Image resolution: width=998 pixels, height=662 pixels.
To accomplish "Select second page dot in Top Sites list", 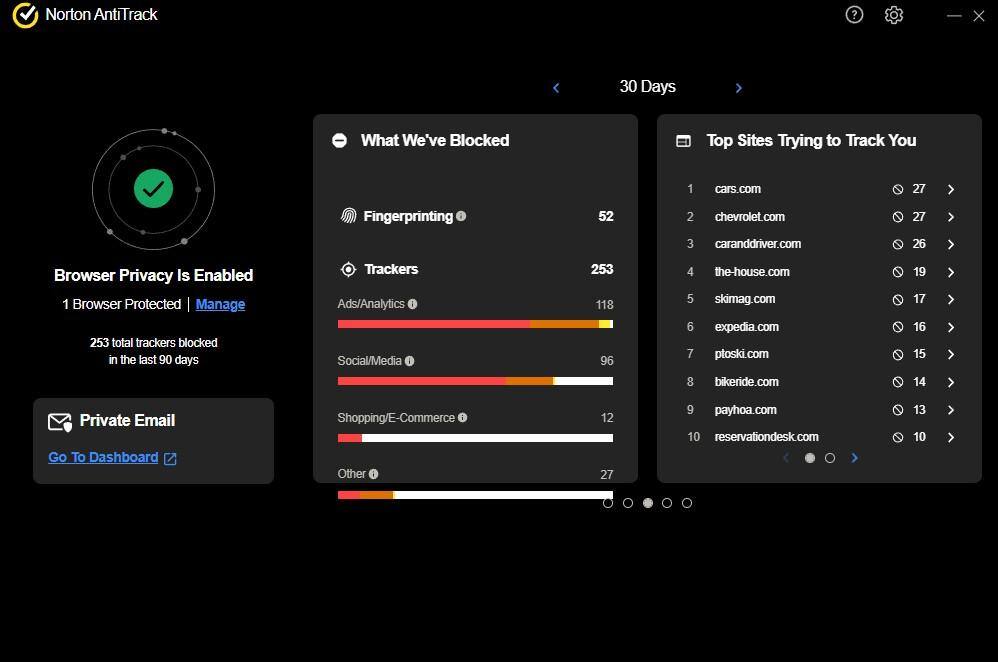I will (x=830, y=458).
